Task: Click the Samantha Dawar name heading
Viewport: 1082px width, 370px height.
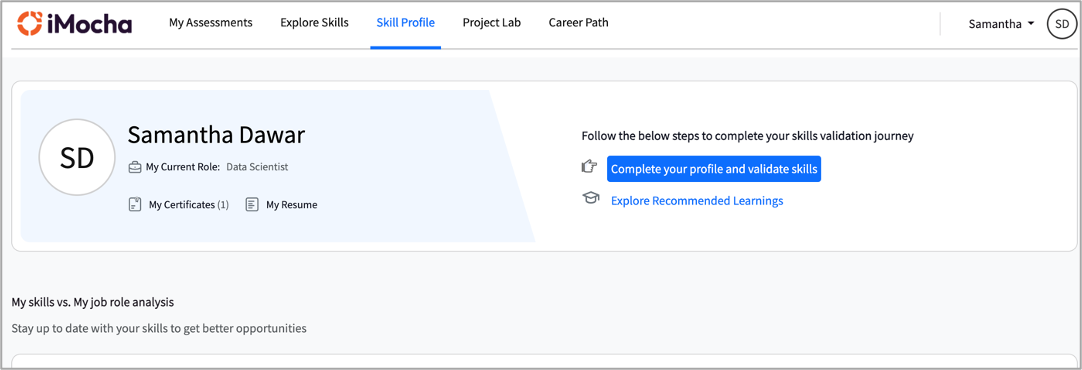Action: click(x=216, y=135)
